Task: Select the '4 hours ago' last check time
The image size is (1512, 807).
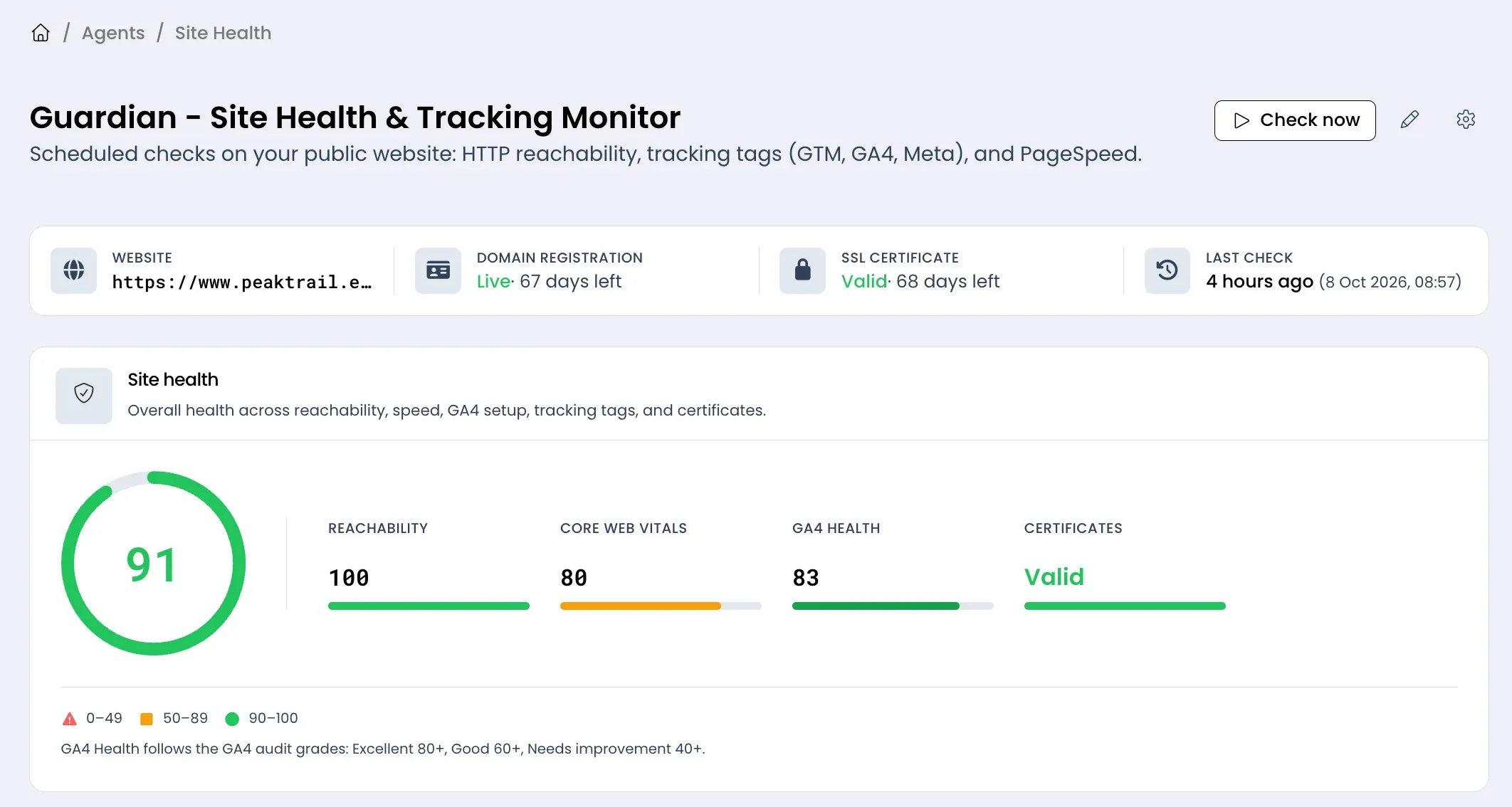Action: (x=1259, y=281)
